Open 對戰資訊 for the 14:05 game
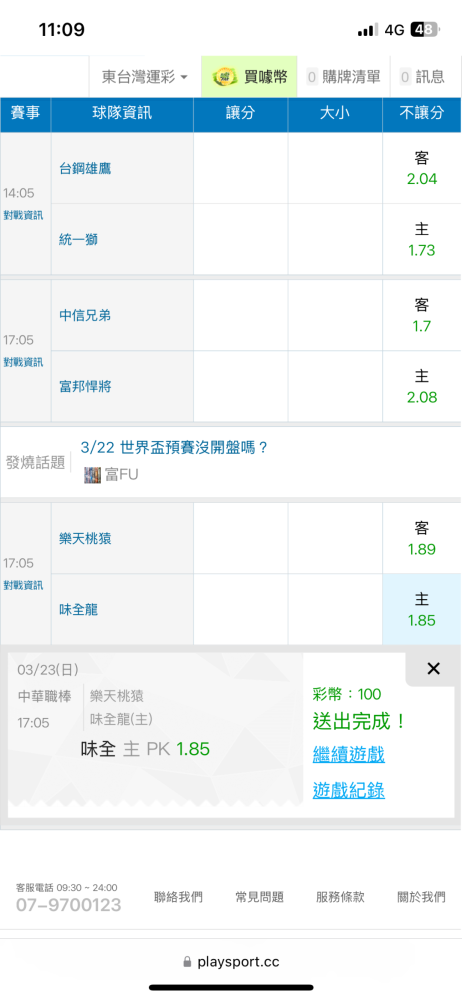The height and width of the screenshot is (1000, 462). [x=23, y=216]
